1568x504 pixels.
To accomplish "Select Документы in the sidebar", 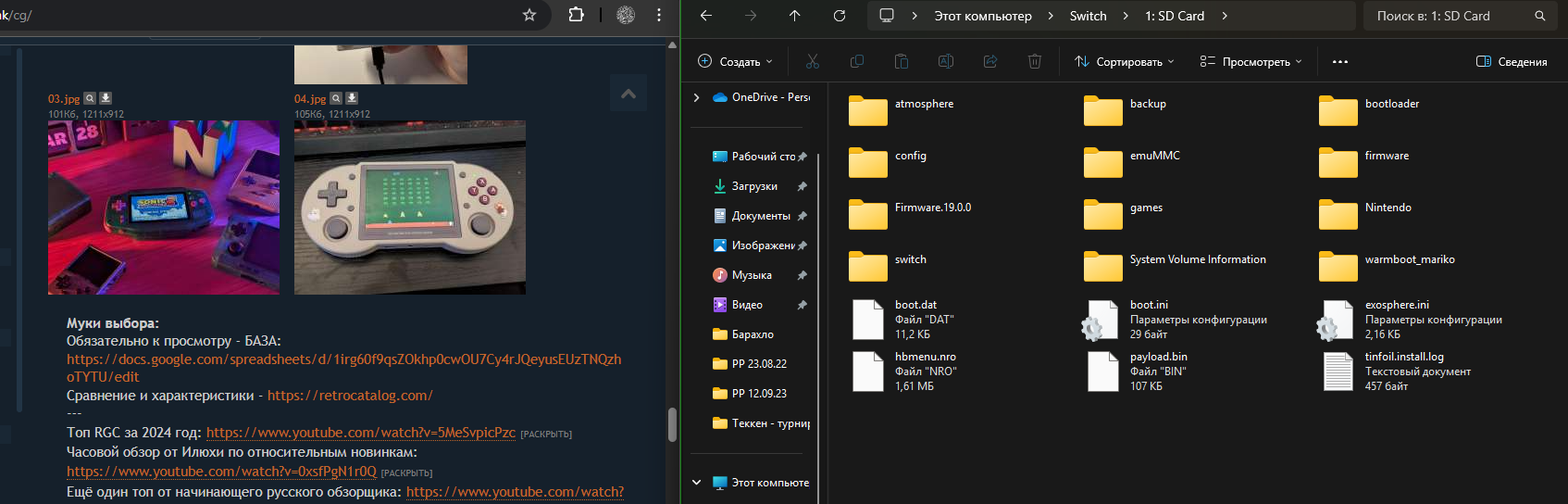I will tap(759, 216).
